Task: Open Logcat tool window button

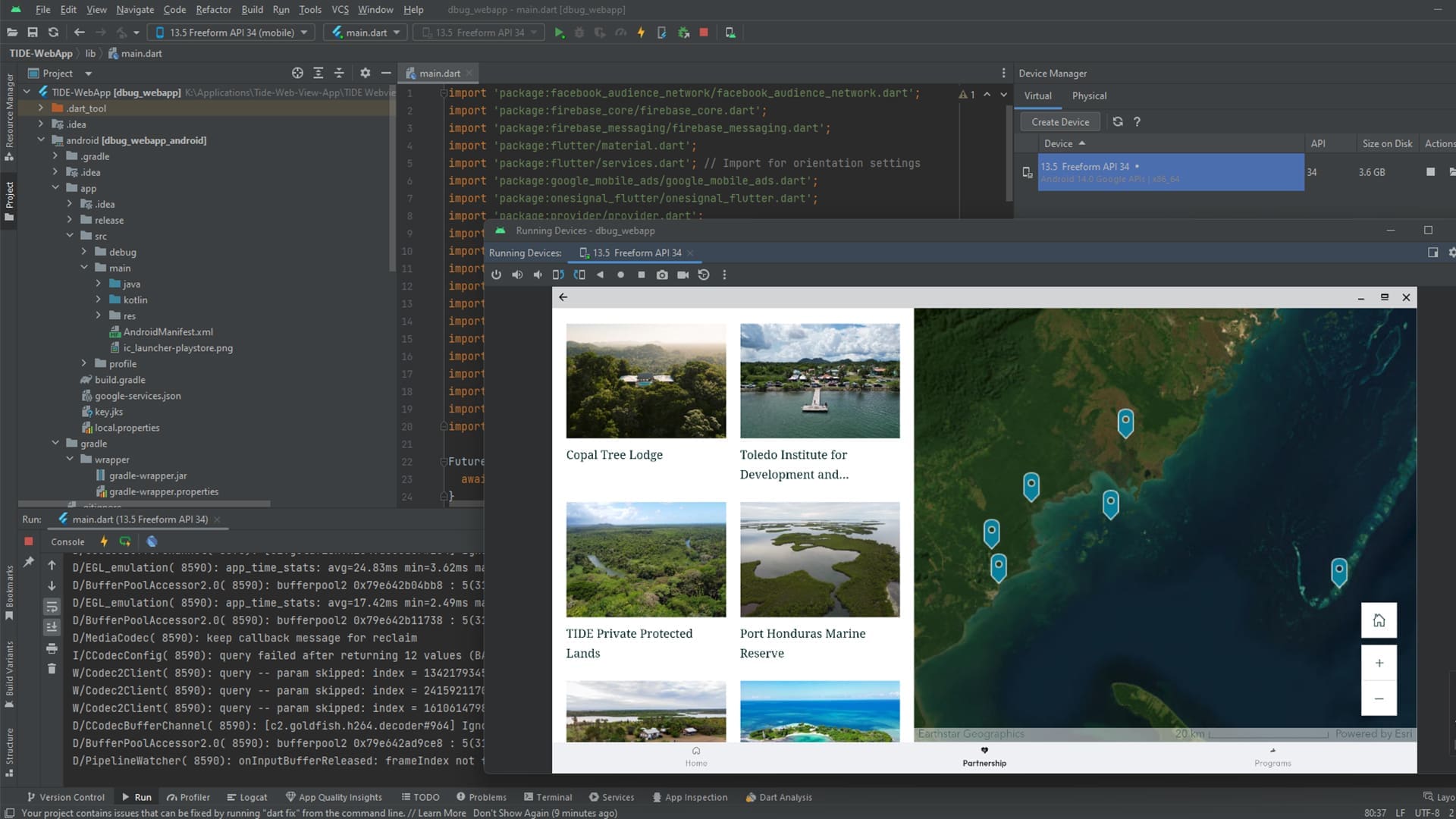Action: point(246,797)
